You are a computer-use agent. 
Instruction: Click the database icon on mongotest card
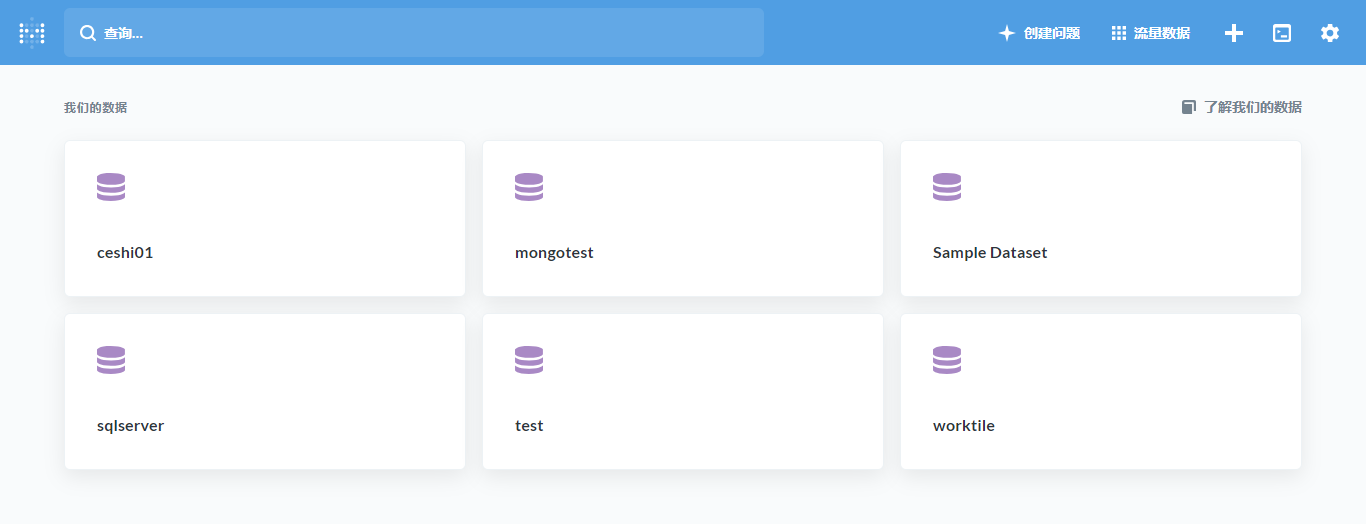529,187
